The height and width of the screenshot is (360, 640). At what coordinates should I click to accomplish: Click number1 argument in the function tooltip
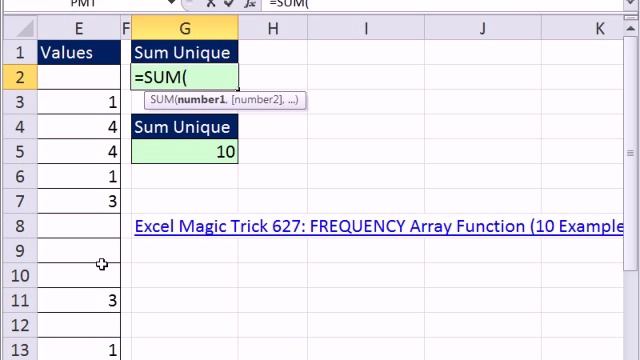coord(201,100)
